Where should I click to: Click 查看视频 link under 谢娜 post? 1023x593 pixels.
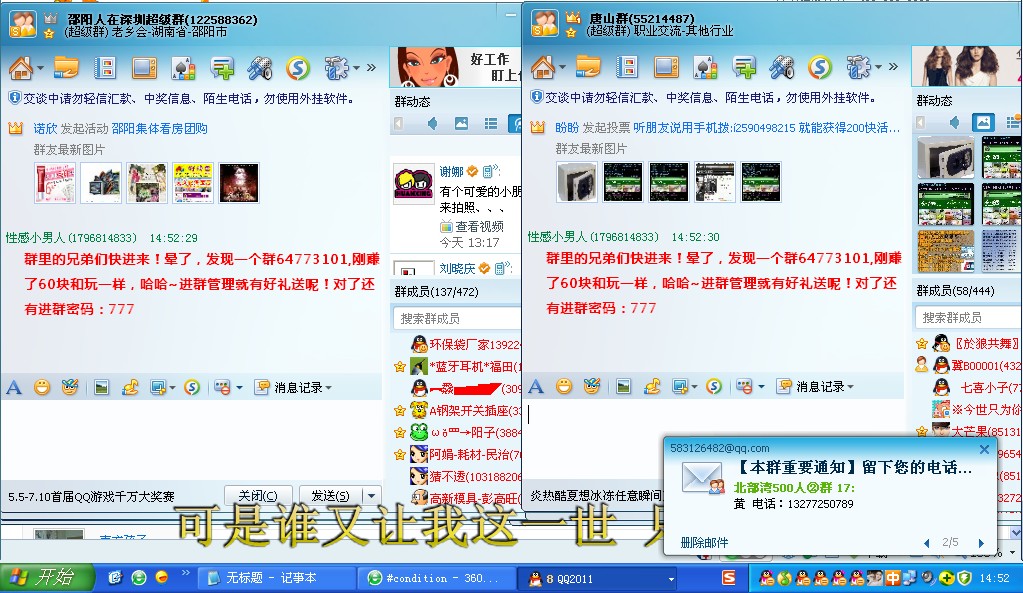point(480,226)
